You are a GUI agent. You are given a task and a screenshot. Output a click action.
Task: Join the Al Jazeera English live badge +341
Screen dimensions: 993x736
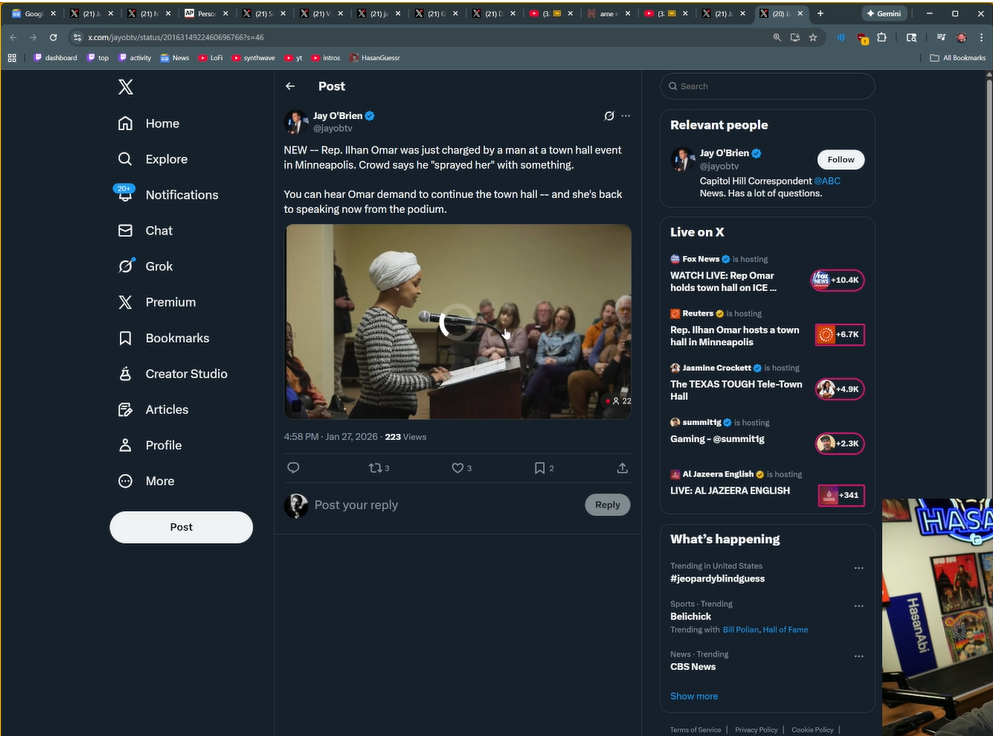[x=841, y=495]
